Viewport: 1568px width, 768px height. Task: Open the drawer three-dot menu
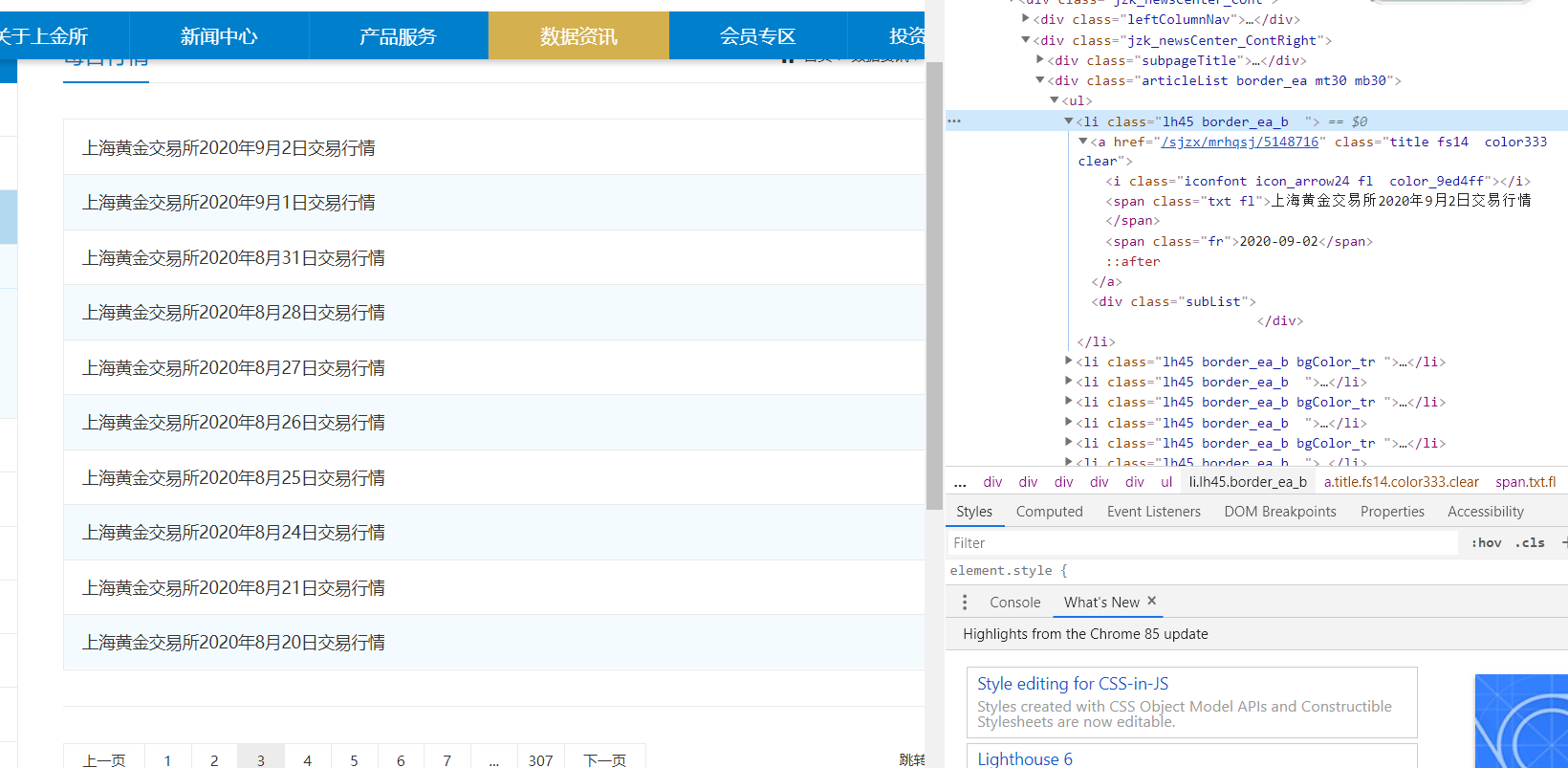(965, 603)
